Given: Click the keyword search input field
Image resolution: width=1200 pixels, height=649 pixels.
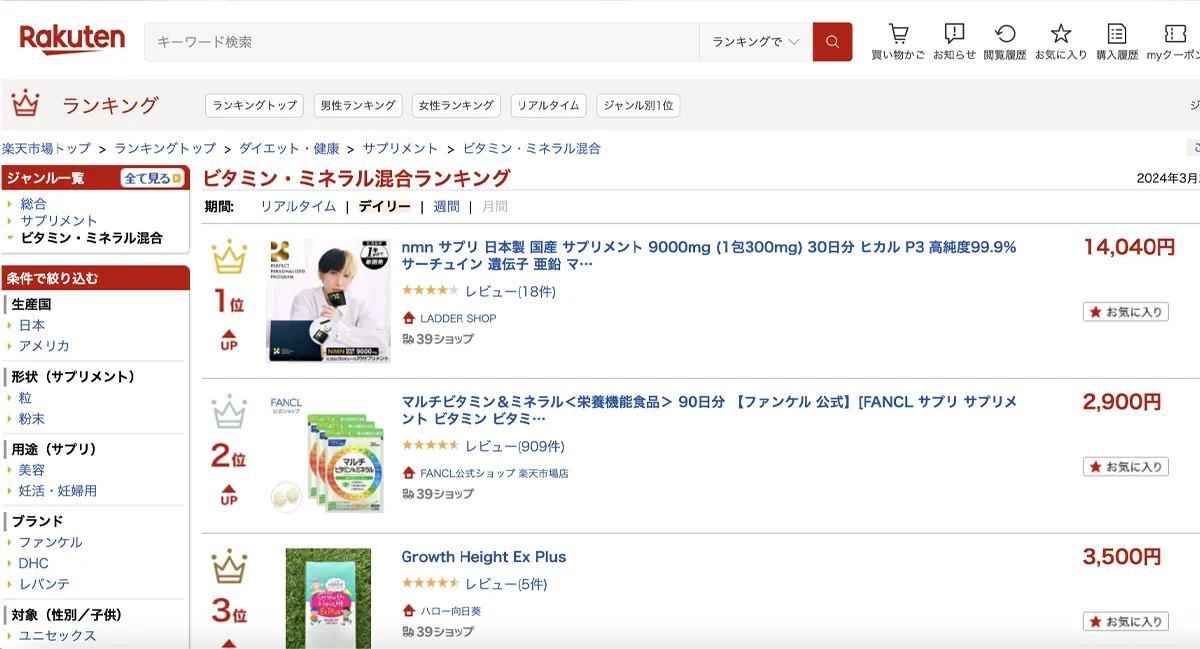Looking at the screenshot, I should point(420,42).
